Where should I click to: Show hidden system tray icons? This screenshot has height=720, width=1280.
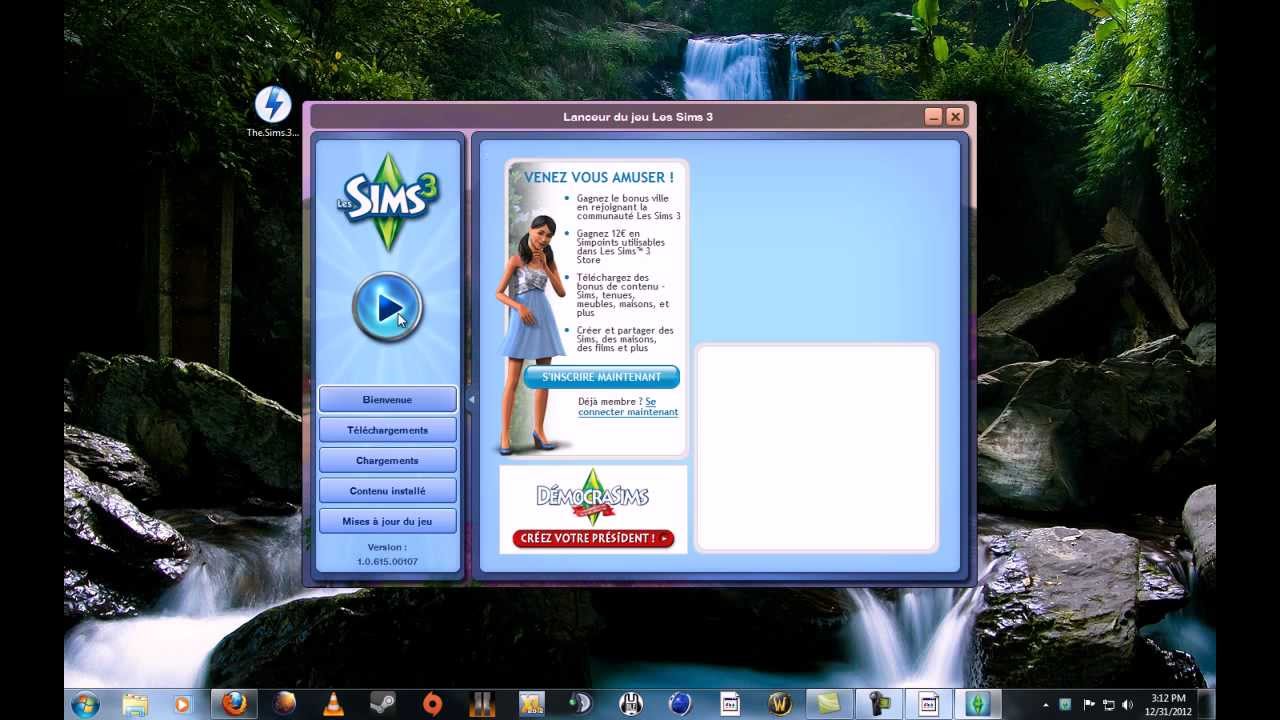pyautogui.click(x=1046, y=704)
